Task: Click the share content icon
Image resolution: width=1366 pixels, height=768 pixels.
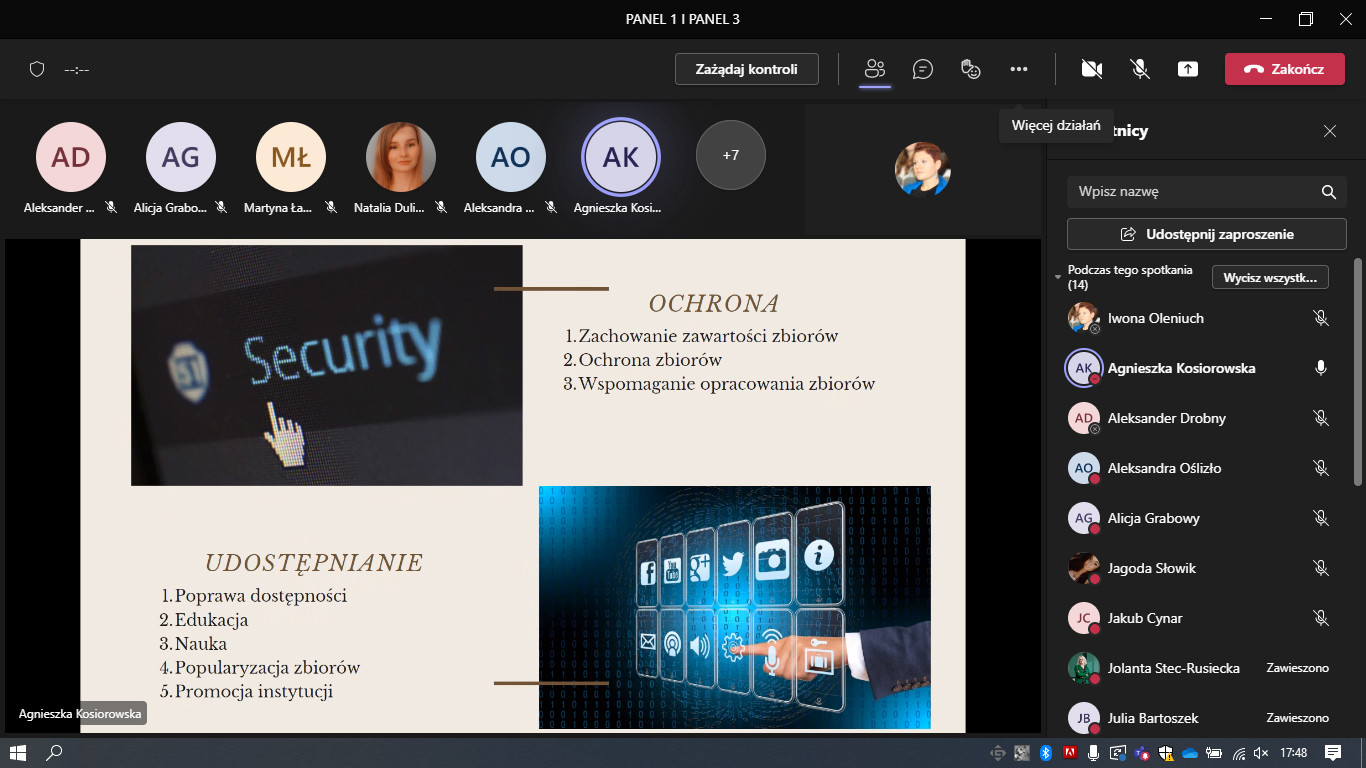Action: 1187,69
